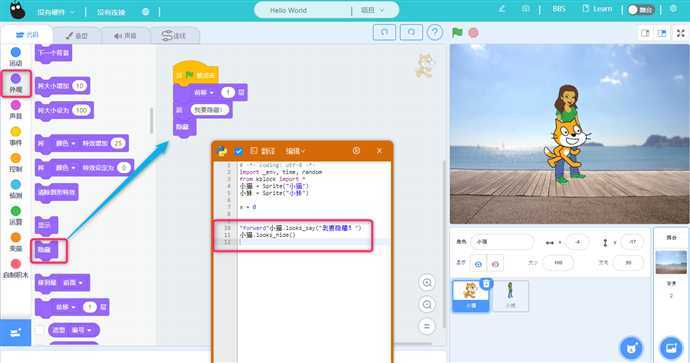Open color dropdown in change-effect-by-25 block

click(x=65, y=143)
